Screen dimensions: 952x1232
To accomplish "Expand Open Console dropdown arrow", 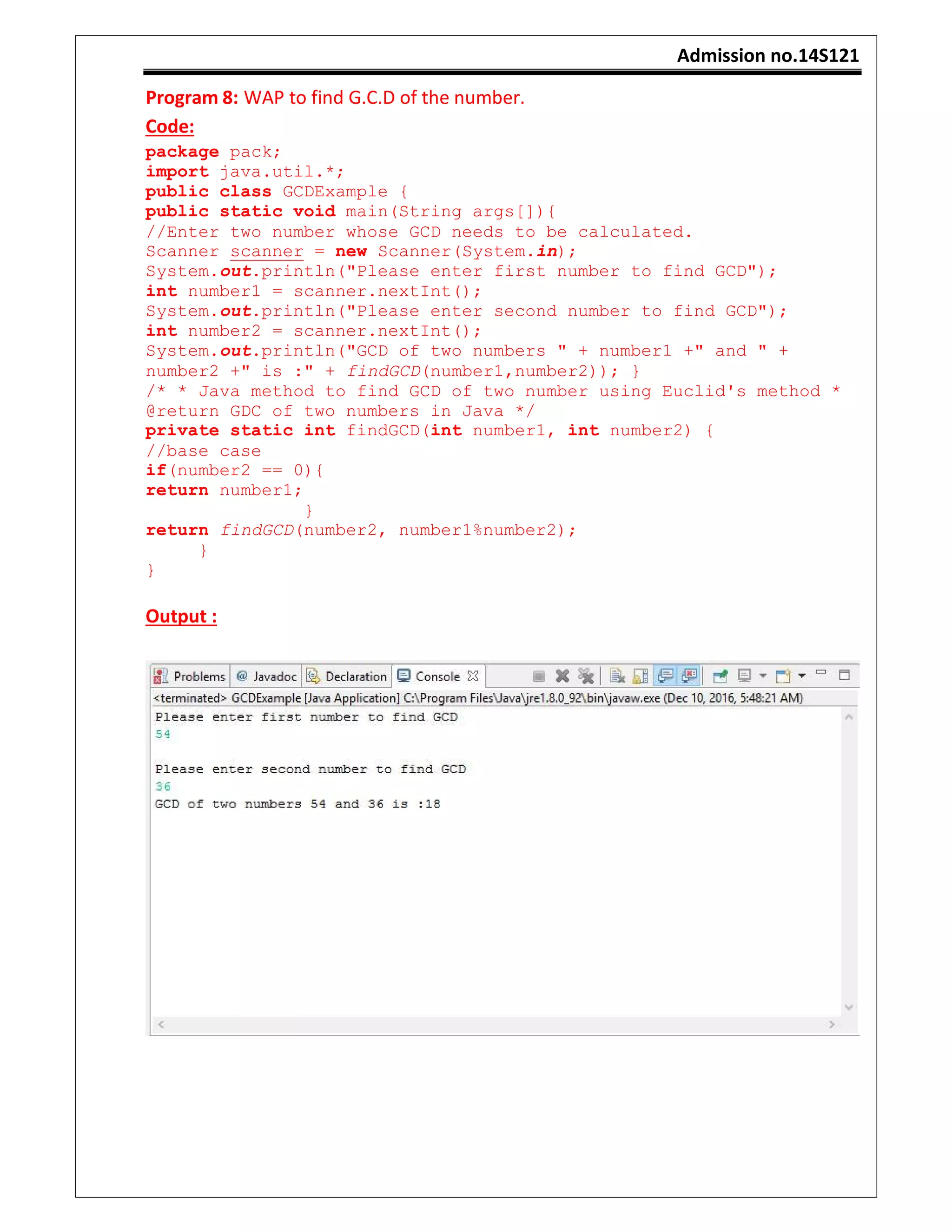I will click(x=801, y=676).
